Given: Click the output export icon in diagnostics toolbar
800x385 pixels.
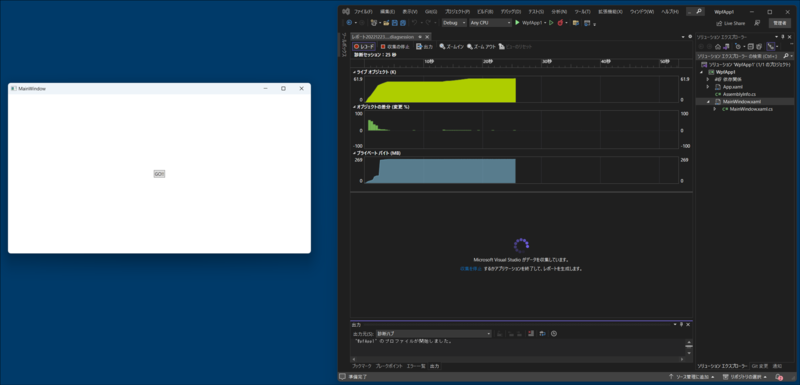Looking at the screenshot, I should click(424, 46).
